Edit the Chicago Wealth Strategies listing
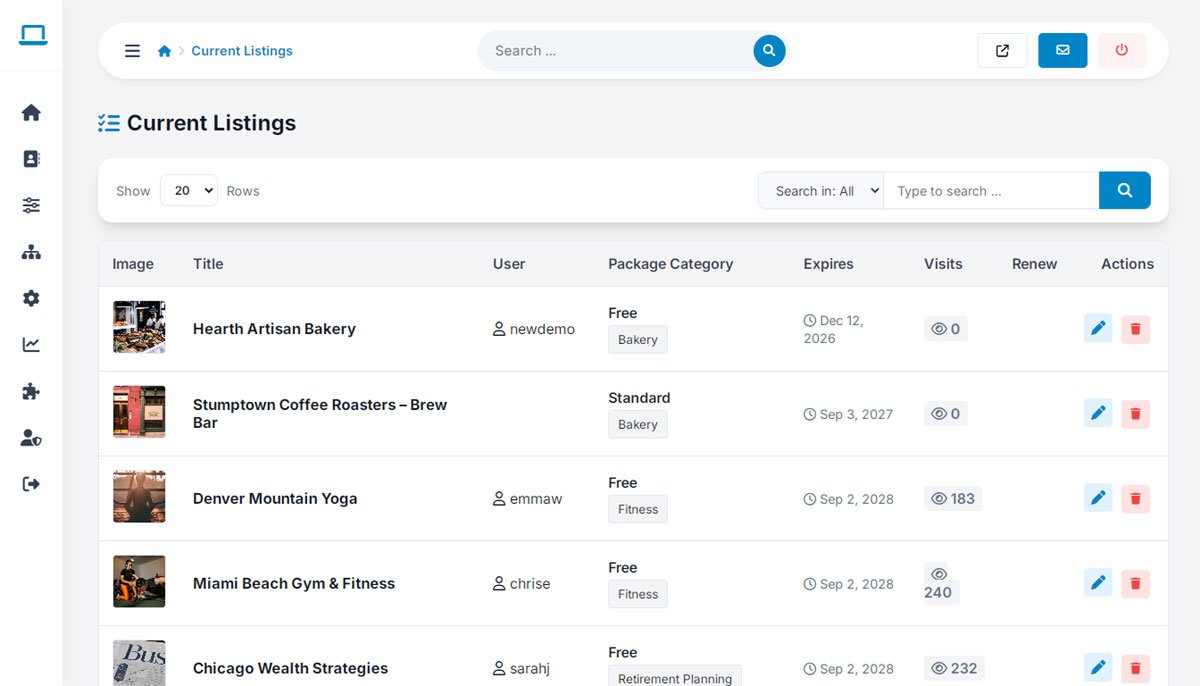This screenshot has width=1200, height=686. tap(1098, 668)
